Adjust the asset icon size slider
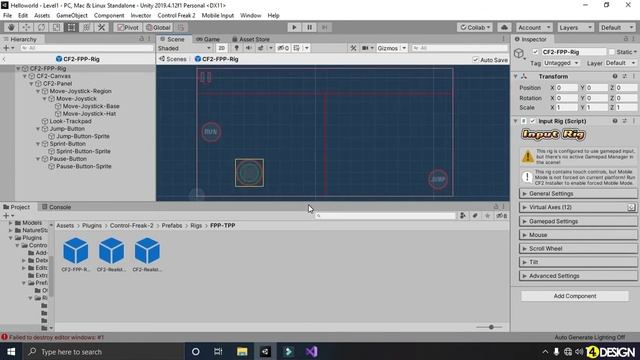The height and width of the screenshot is (360, 640). [490, 327]
